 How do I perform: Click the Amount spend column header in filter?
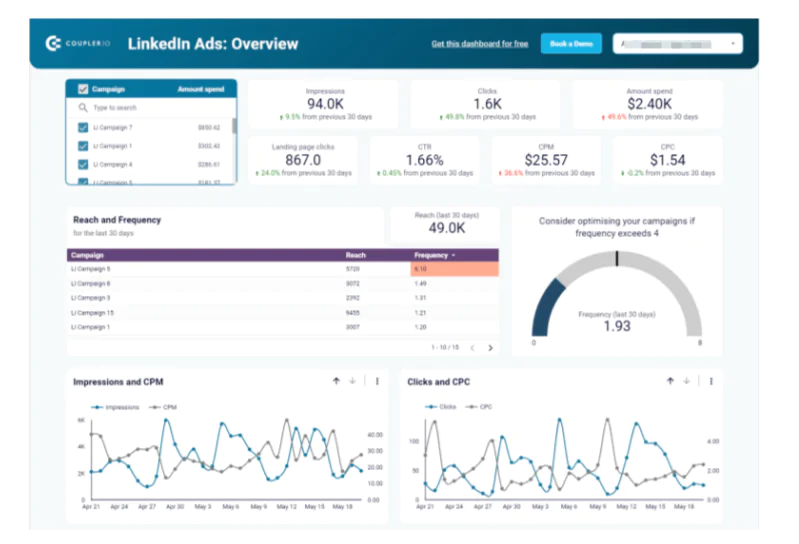(201, 89)
